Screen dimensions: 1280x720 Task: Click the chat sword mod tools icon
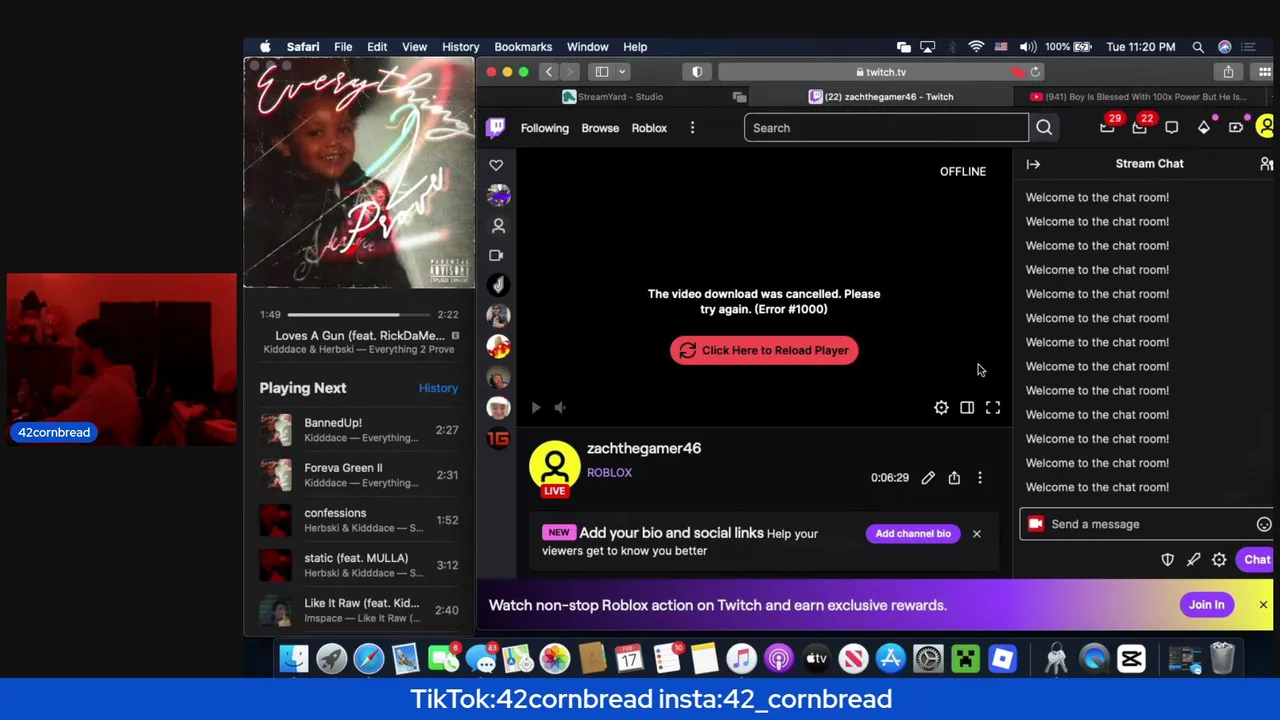(x=1193, y=560)
